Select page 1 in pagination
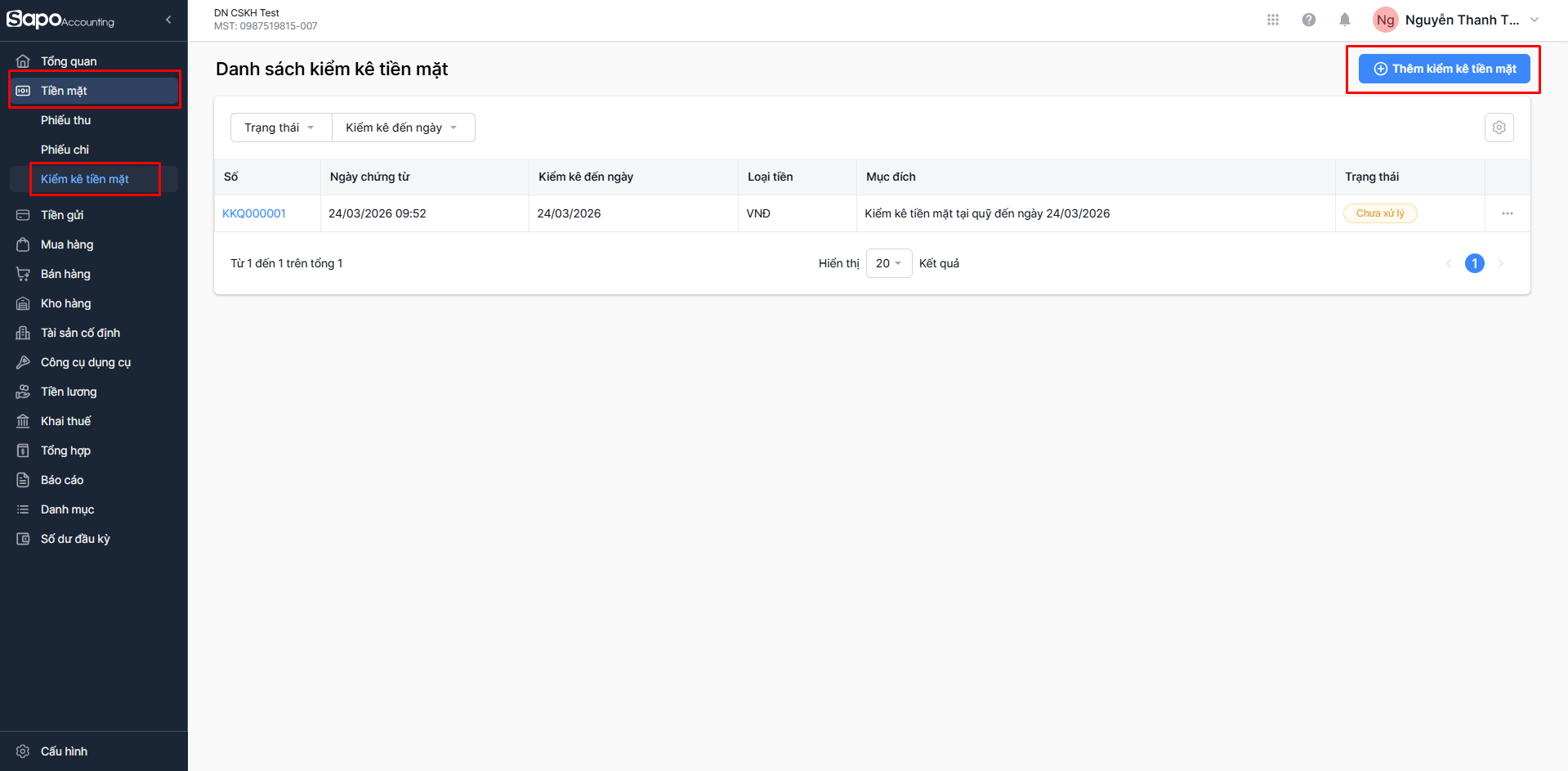Screen dimensions: 1568x771 click(x=1474, y=263)
